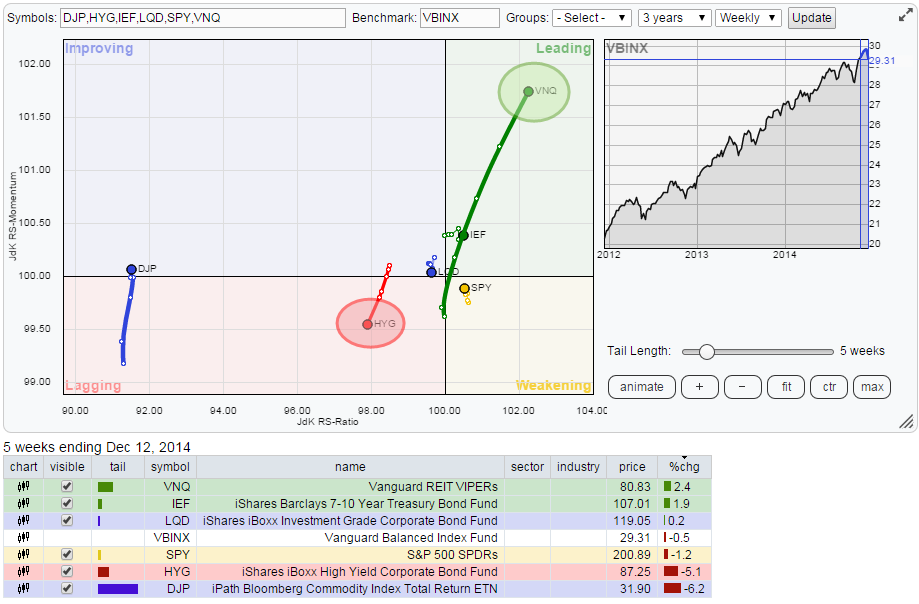Click the plus zoom-in button

tap(699, 387)
